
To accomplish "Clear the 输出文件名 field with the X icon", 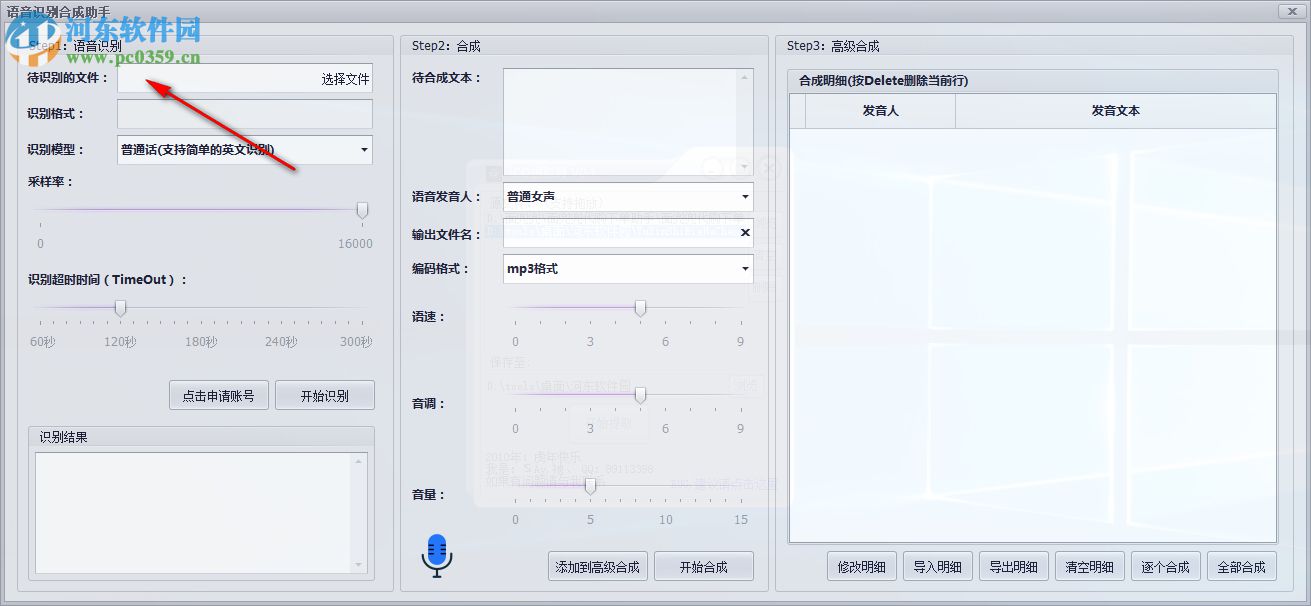I will pyautogui.click(x=744, y=232).
